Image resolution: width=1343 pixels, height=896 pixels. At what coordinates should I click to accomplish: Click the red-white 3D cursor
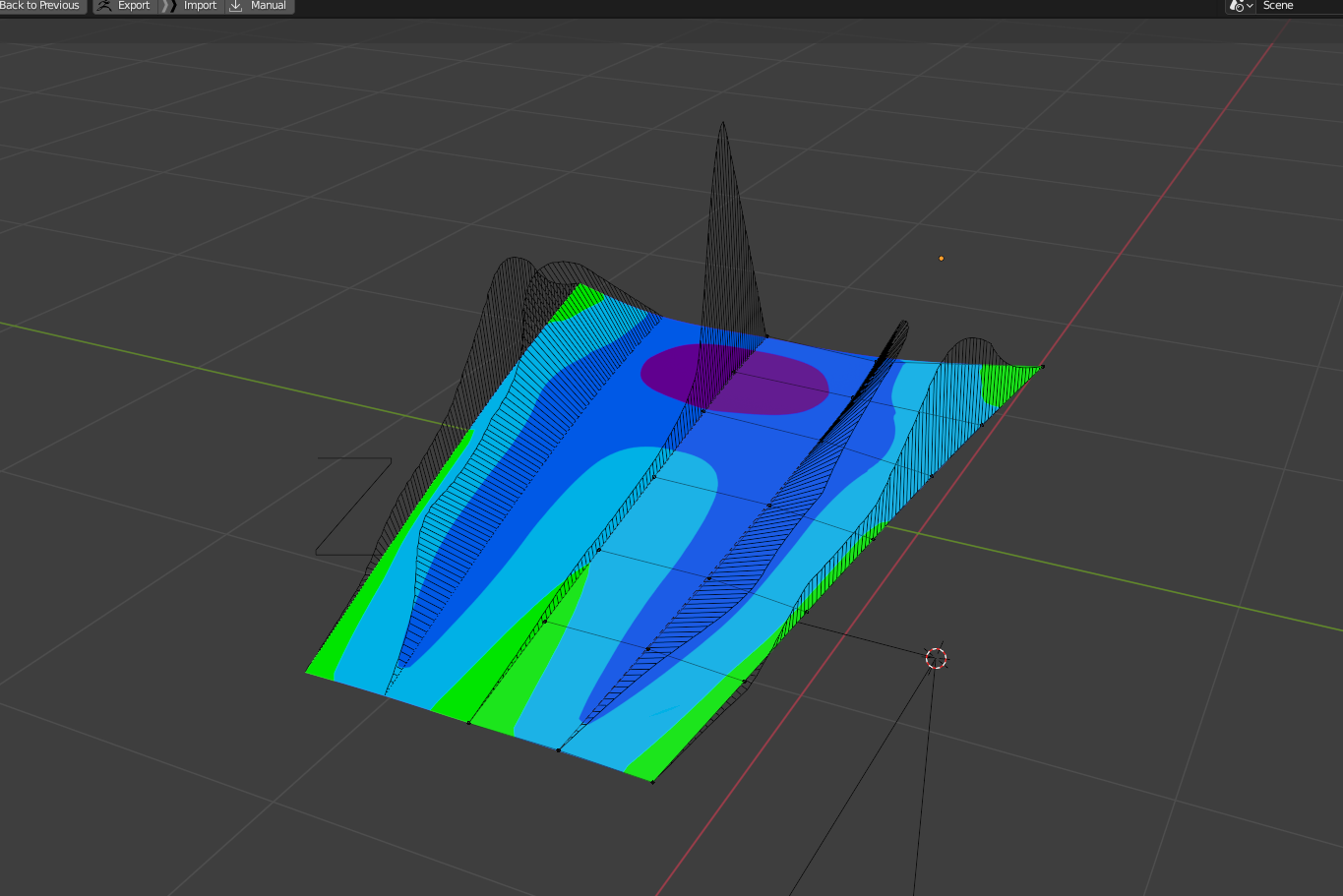coord(937,658)
